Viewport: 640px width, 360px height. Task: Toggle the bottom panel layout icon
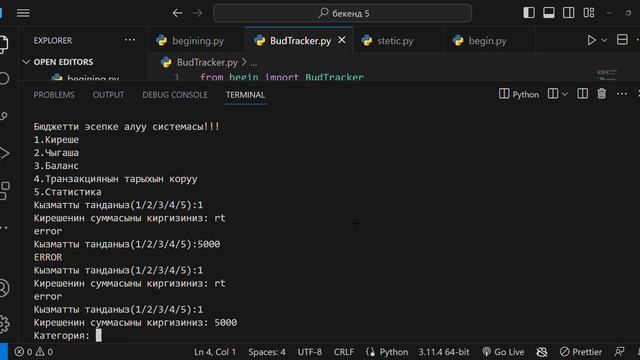[x=549, y=13]
